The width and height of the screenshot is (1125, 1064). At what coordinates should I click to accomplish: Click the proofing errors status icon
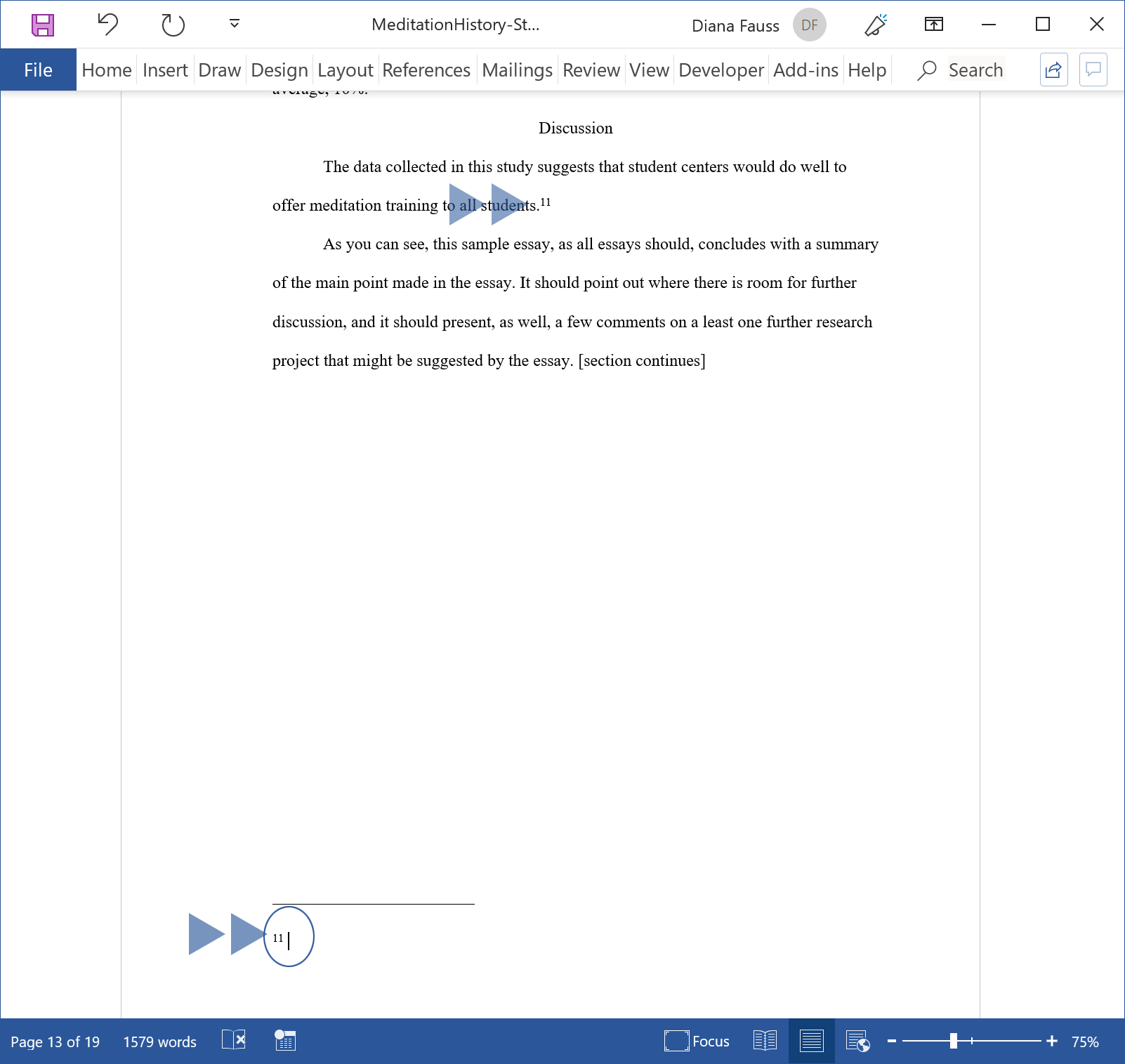(234, 1040)
